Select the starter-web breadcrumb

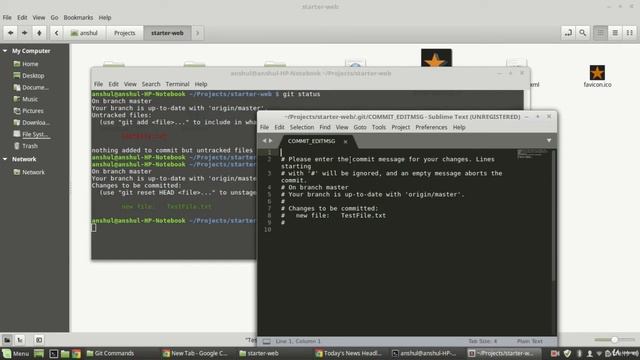[x=167, y=33]
